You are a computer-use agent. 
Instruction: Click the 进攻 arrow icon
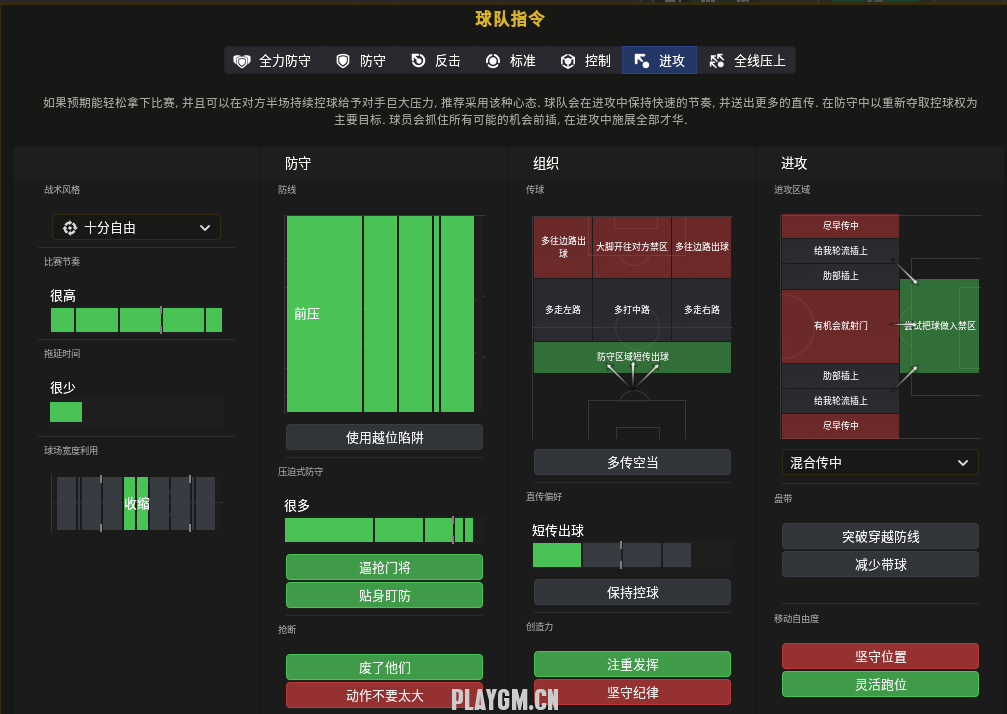pyautogui.click(x=642, y=61)
